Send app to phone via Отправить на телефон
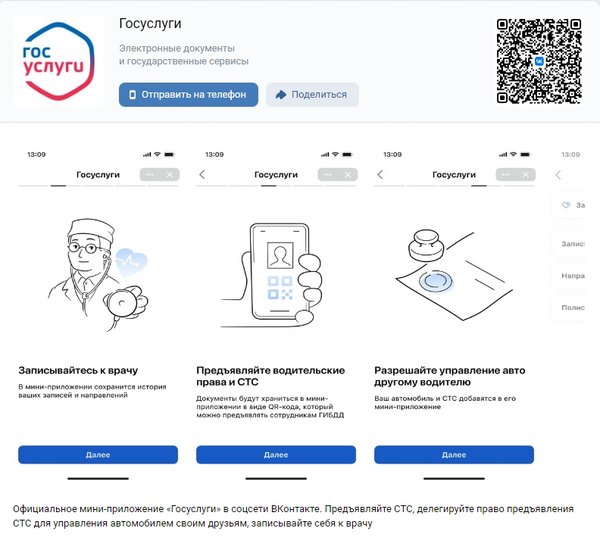Image resolution: width=600 pixels, height=550 pixels. coord(188,95)
